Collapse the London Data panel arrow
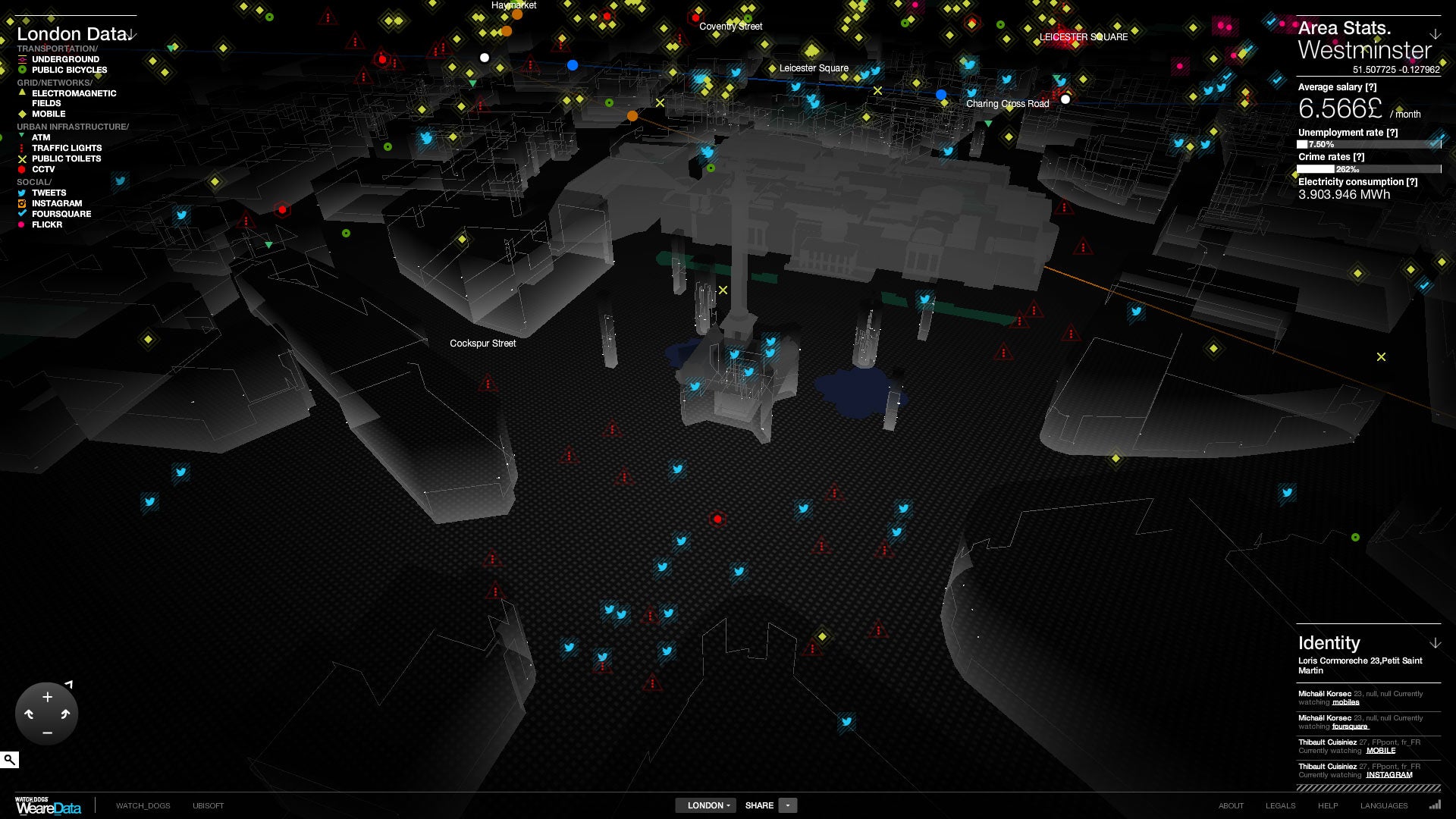1456x819 pixels. pos(132,34)
